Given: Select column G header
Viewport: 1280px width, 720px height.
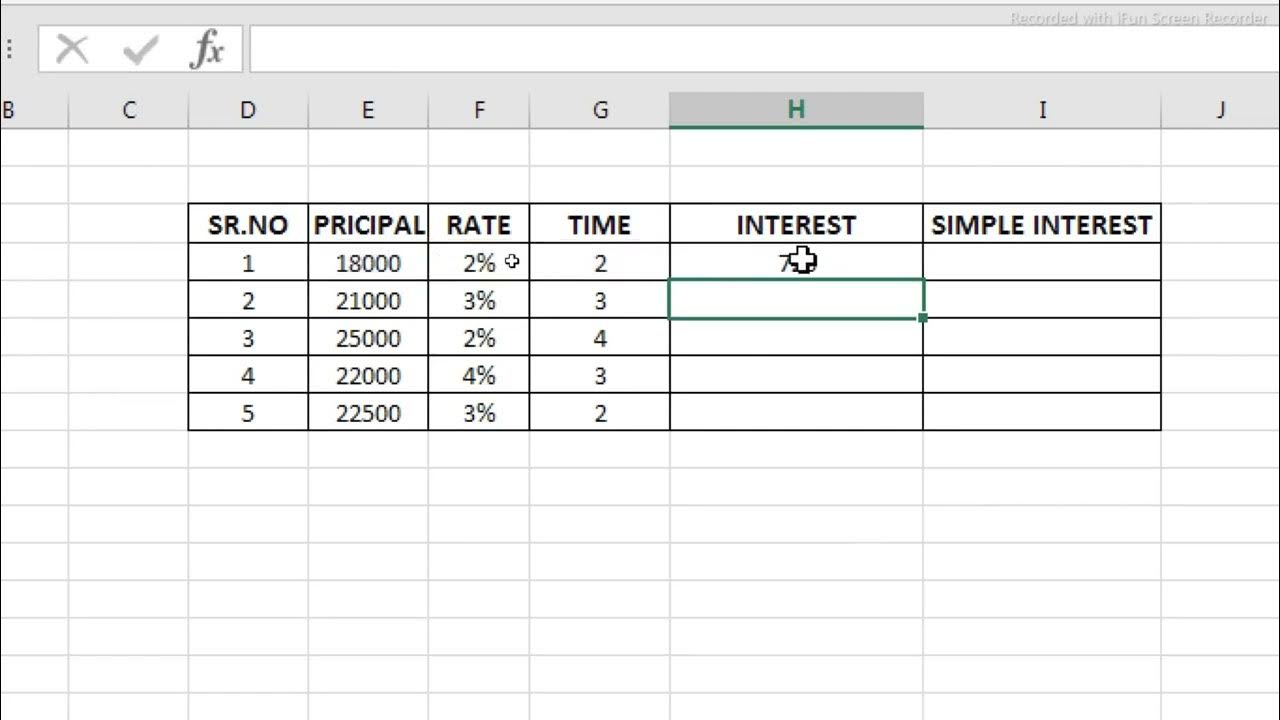Looking at the screenshot, I should tap(600, 110).
